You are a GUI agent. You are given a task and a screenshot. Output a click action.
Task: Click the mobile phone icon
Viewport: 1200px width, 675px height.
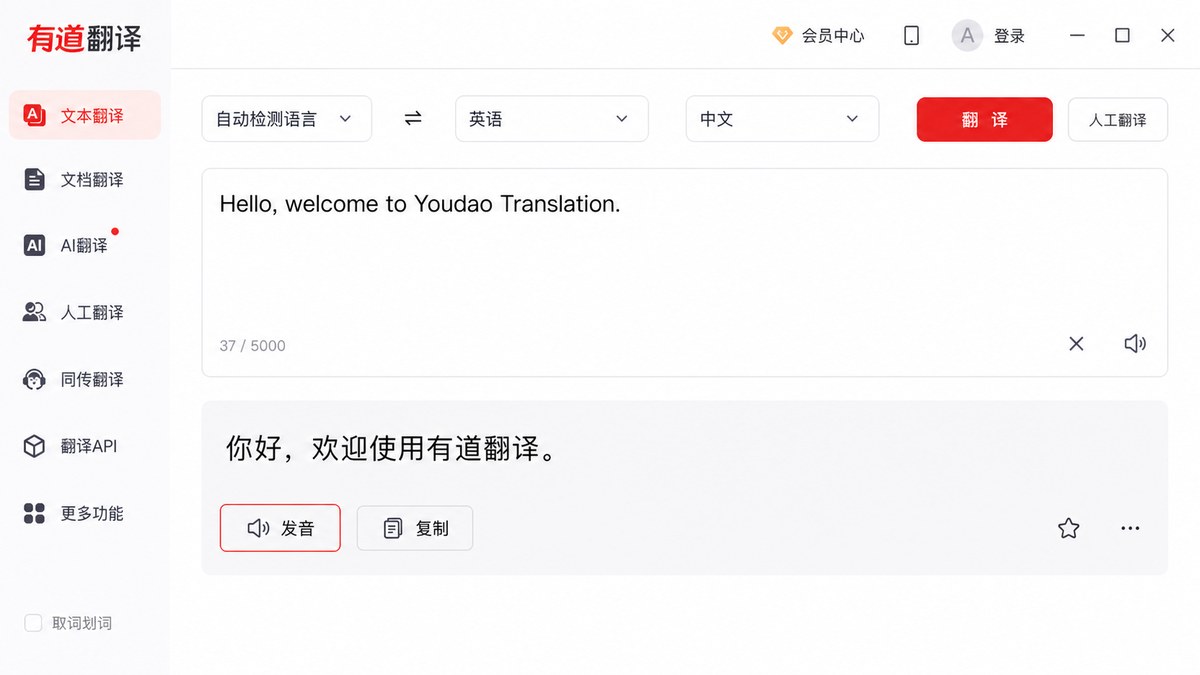(911, 36)
